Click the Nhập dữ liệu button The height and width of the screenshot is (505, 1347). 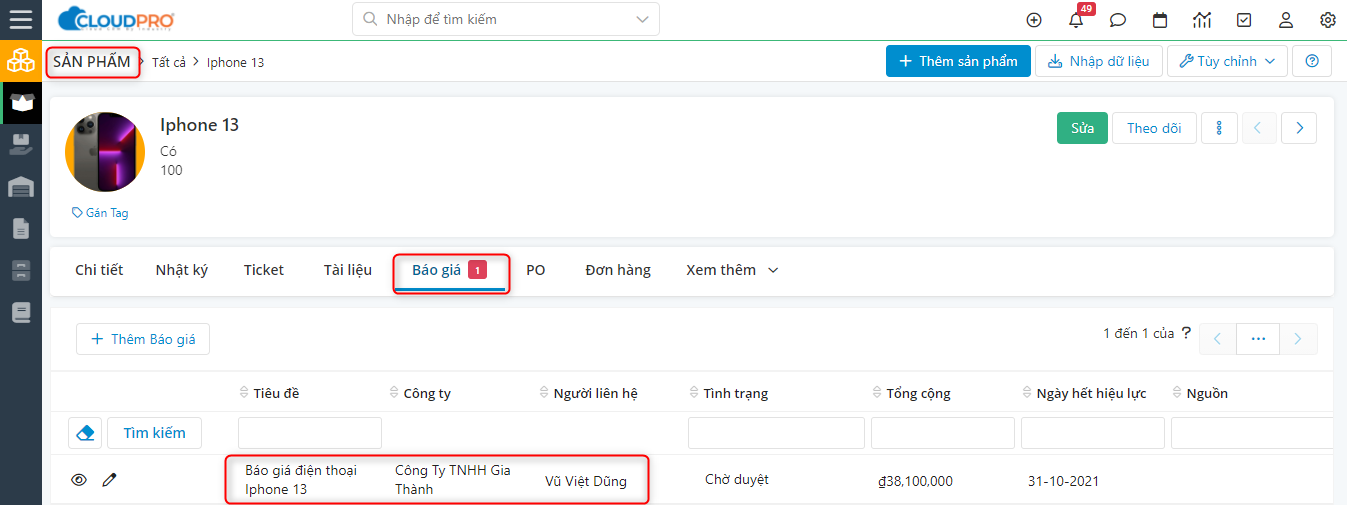click(1098, 61)
